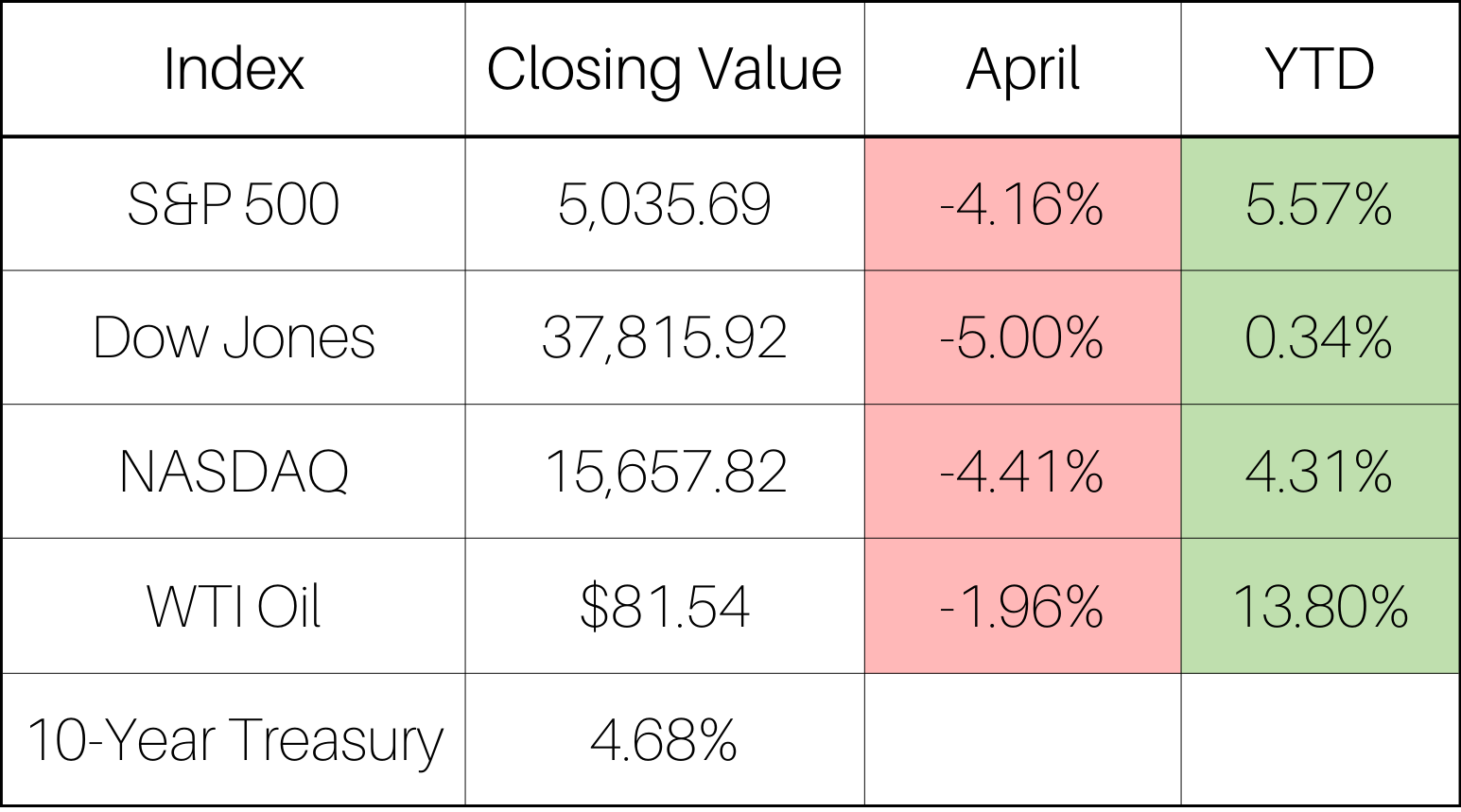Select the Closing Value column header
This screenshot has height=812, width=1461.
[664, 69]
